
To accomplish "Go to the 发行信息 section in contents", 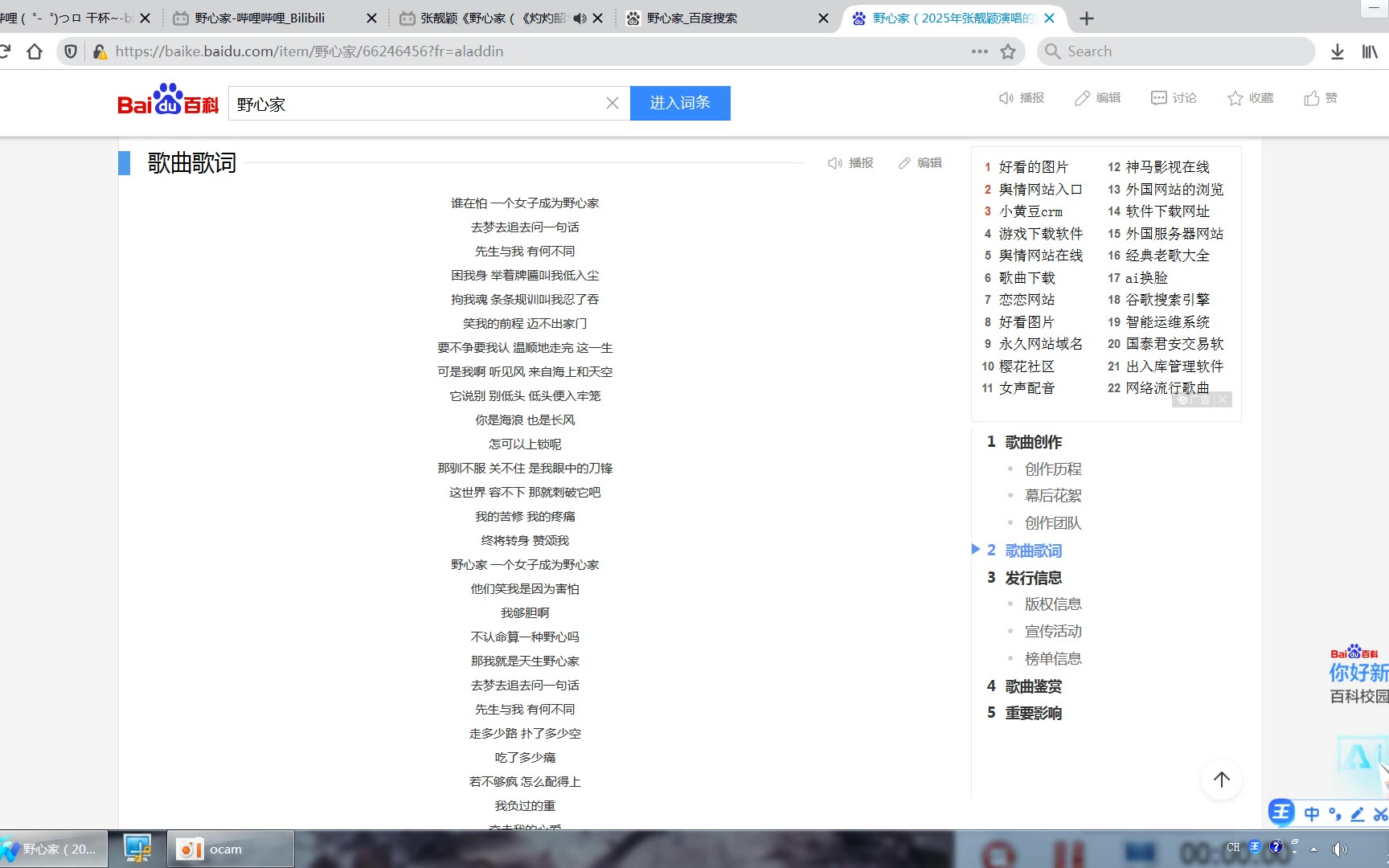I will (1033, 578).
